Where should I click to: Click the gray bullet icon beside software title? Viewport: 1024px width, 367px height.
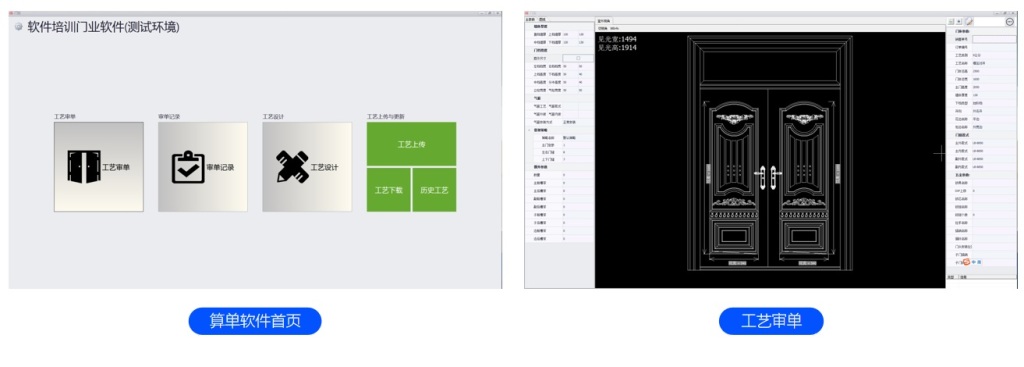click(x=18, y=26)
